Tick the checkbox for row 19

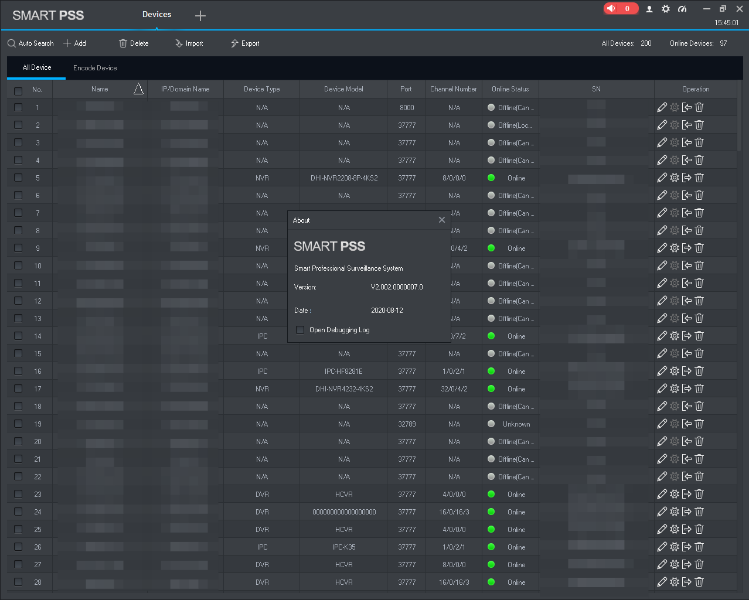pyautogui.click(x=18, y=424)
